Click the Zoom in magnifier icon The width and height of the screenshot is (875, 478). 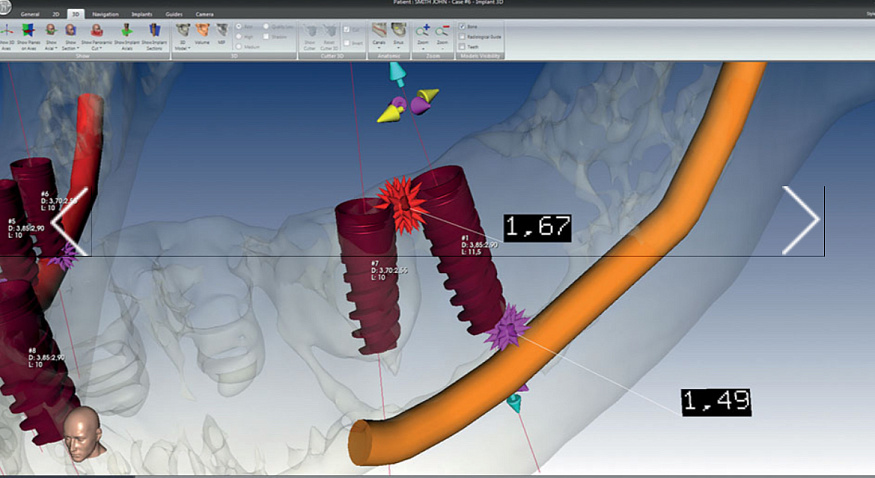pos(423,31)
